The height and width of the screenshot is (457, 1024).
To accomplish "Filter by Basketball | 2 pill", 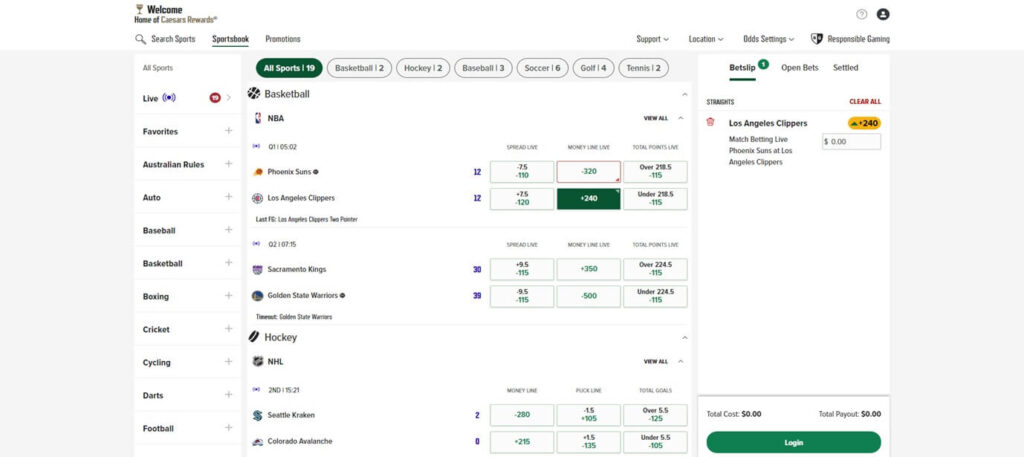I will pos(359,68).
